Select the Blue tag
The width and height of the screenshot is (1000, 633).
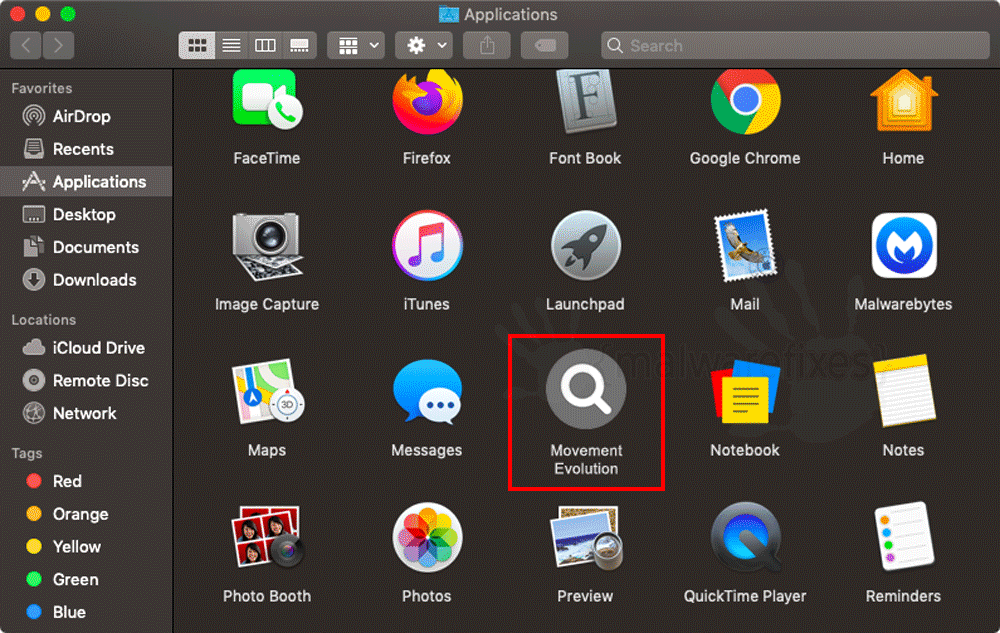(x=86, y=612)
